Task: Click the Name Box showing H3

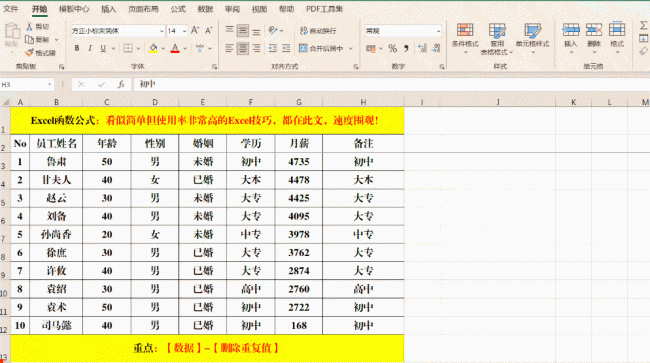Action: coord(24,85)
